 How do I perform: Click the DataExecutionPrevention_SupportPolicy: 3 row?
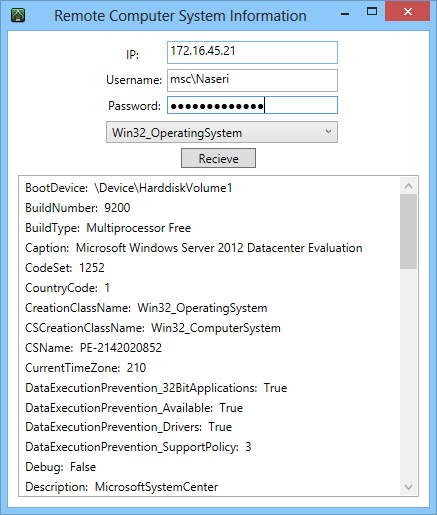pos(138,447)
